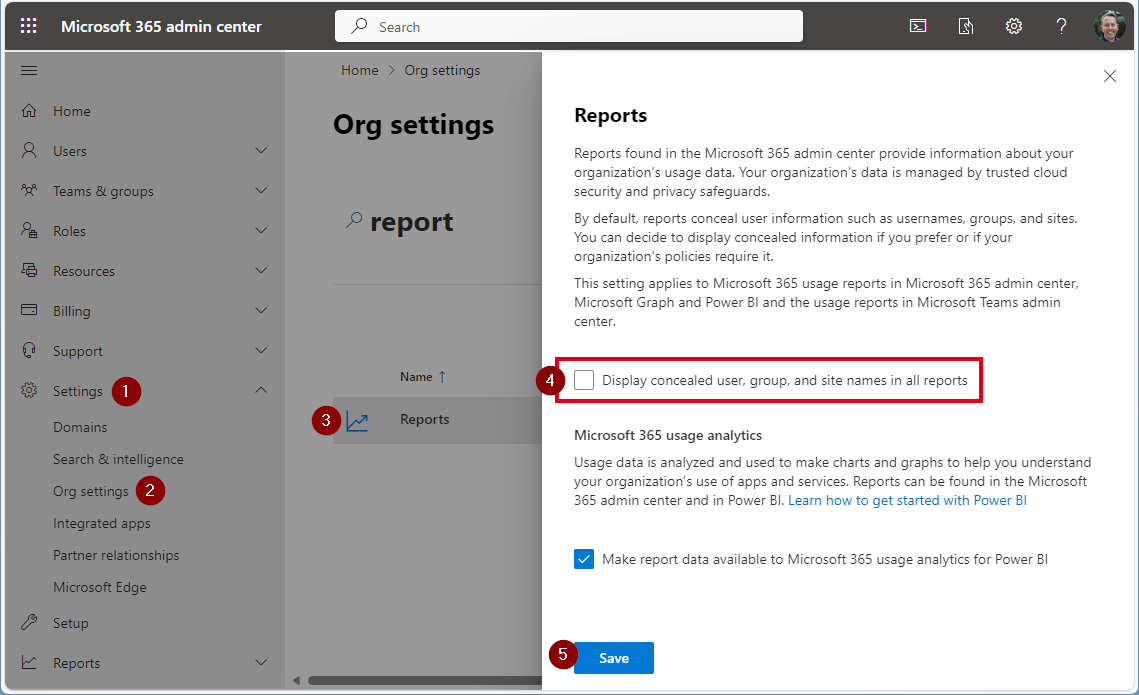Open Cloud Shell from the top bar

tap(917, 26)
